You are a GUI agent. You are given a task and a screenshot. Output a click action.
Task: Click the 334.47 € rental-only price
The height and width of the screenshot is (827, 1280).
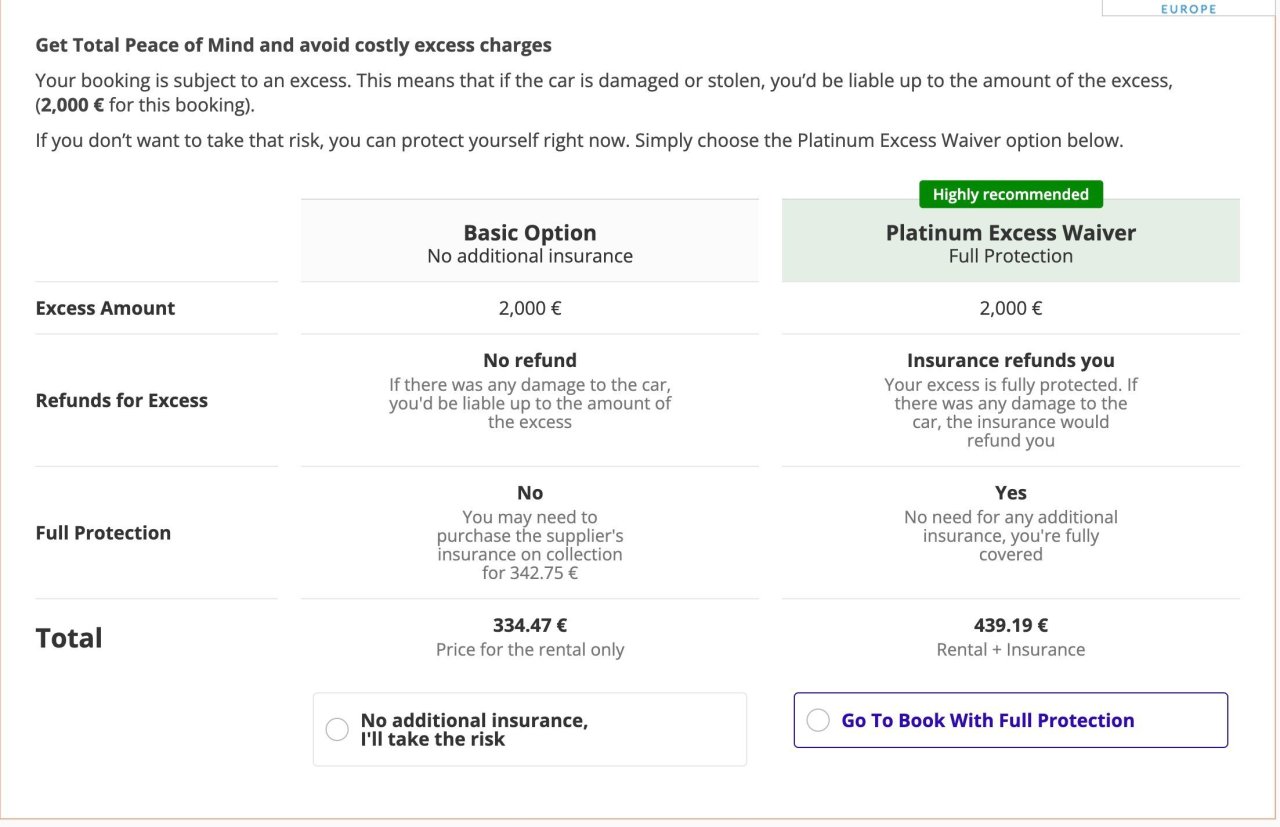click(529, 626)
